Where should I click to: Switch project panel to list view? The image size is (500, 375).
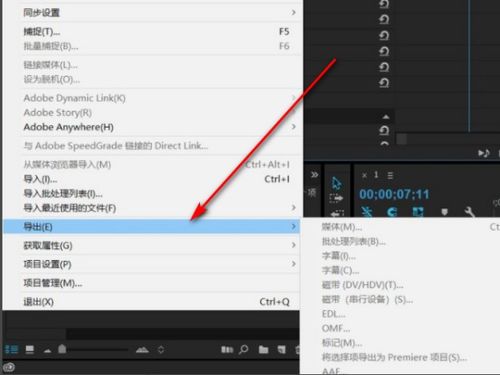(x=12, y=349)
